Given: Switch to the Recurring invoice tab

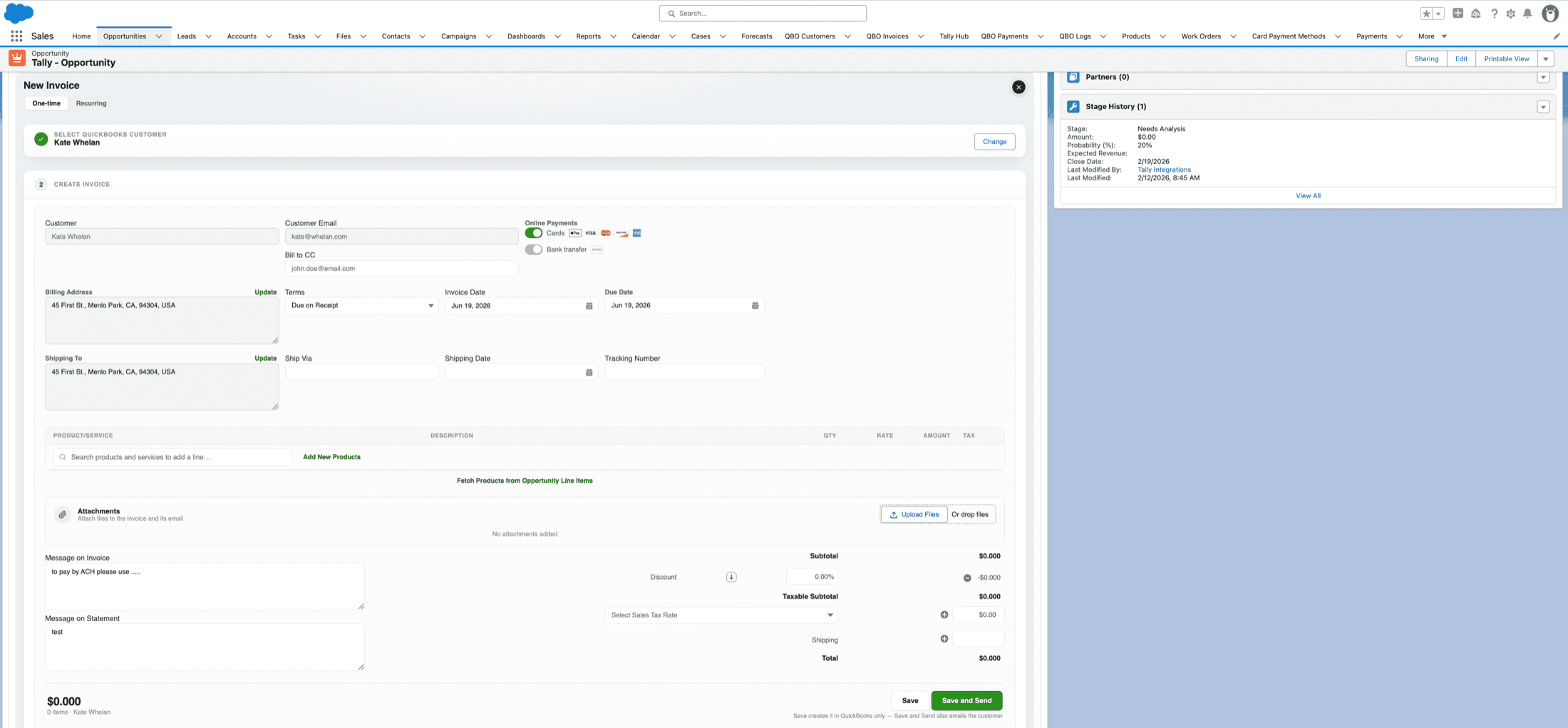Looking at the screenshot, I should pos(91,103).
